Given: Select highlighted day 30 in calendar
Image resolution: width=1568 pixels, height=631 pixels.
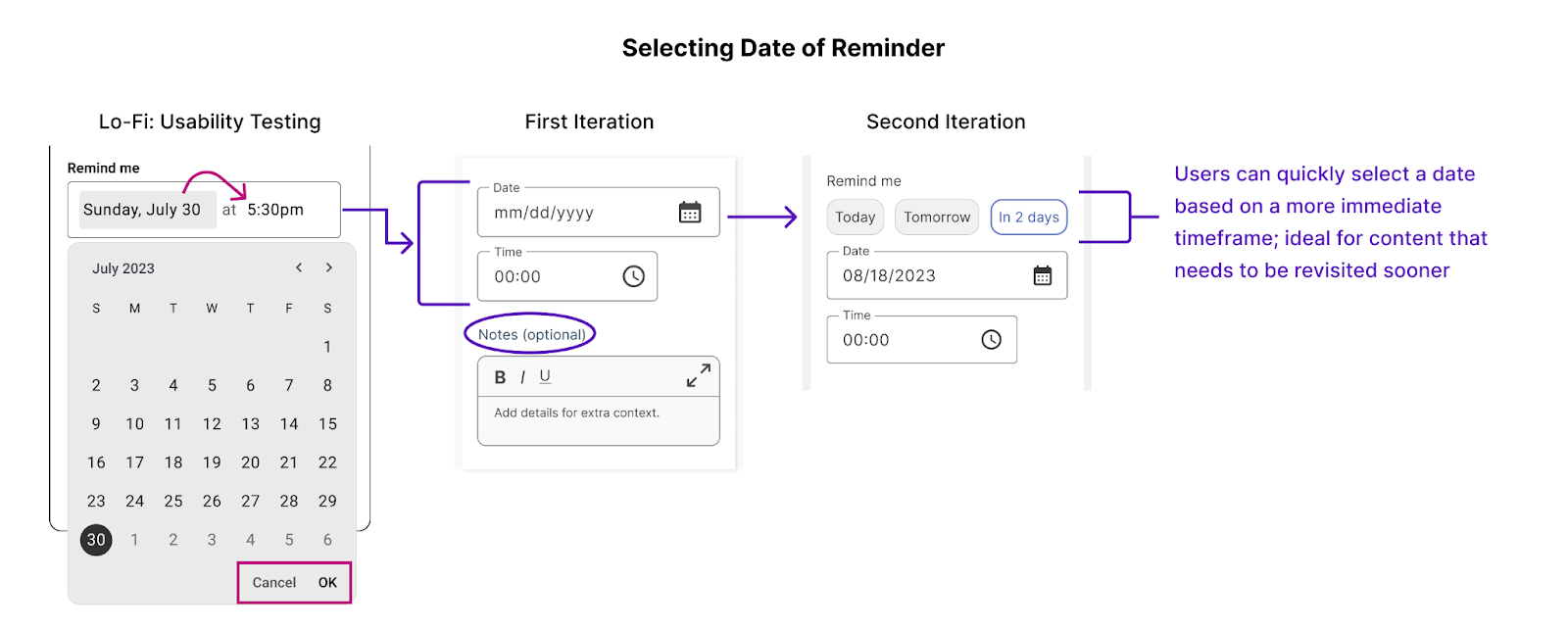Looking at the screenshot, I should tap(96, 540).
